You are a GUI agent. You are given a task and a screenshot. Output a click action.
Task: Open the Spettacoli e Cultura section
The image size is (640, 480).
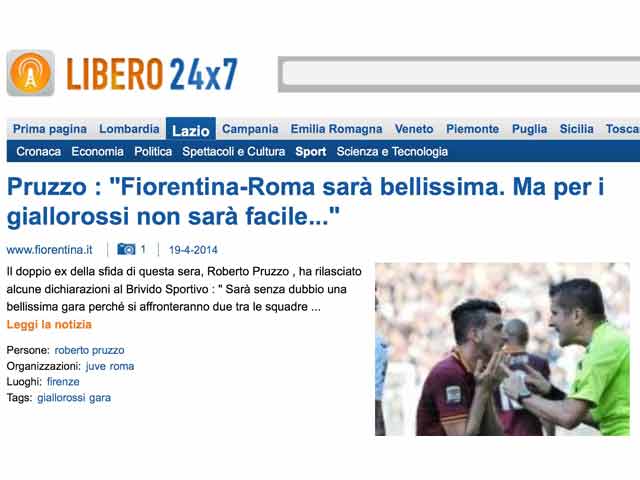pos(233,151)
